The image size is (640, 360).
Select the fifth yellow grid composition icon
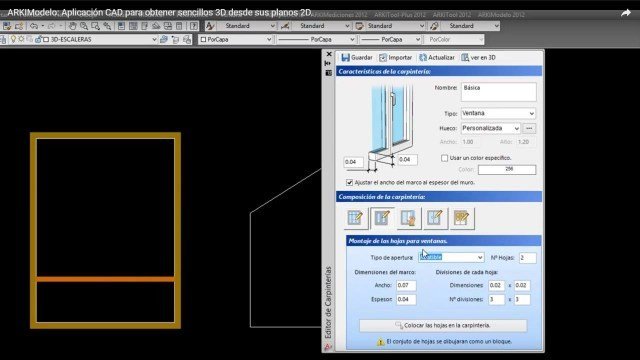pos(461,218)
